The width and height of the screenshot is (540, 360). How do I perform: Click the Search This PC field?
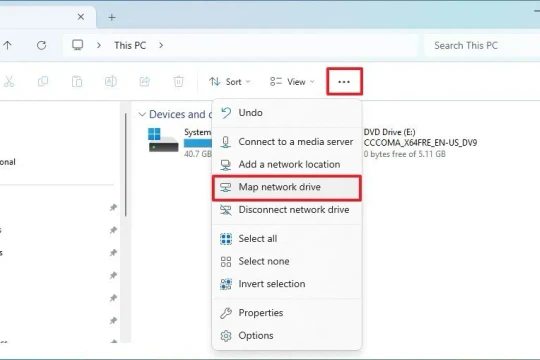click(482, 45)
